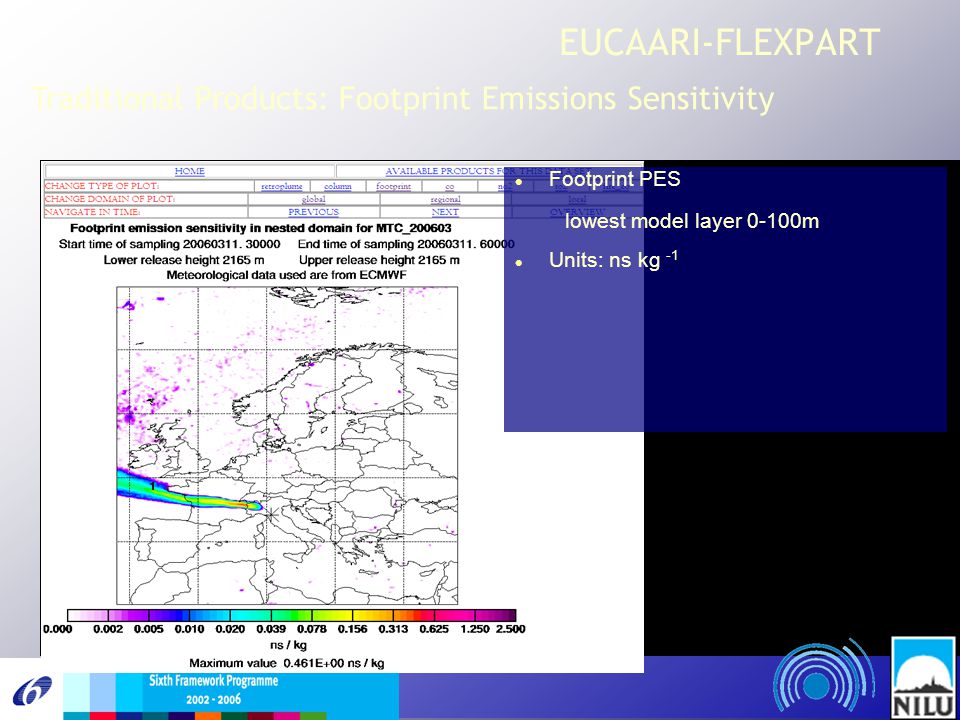Image resolution: width=960 pixels, height=720 pixels.
Task: Click the star marker on the map
Action: (x=271, y=515)
